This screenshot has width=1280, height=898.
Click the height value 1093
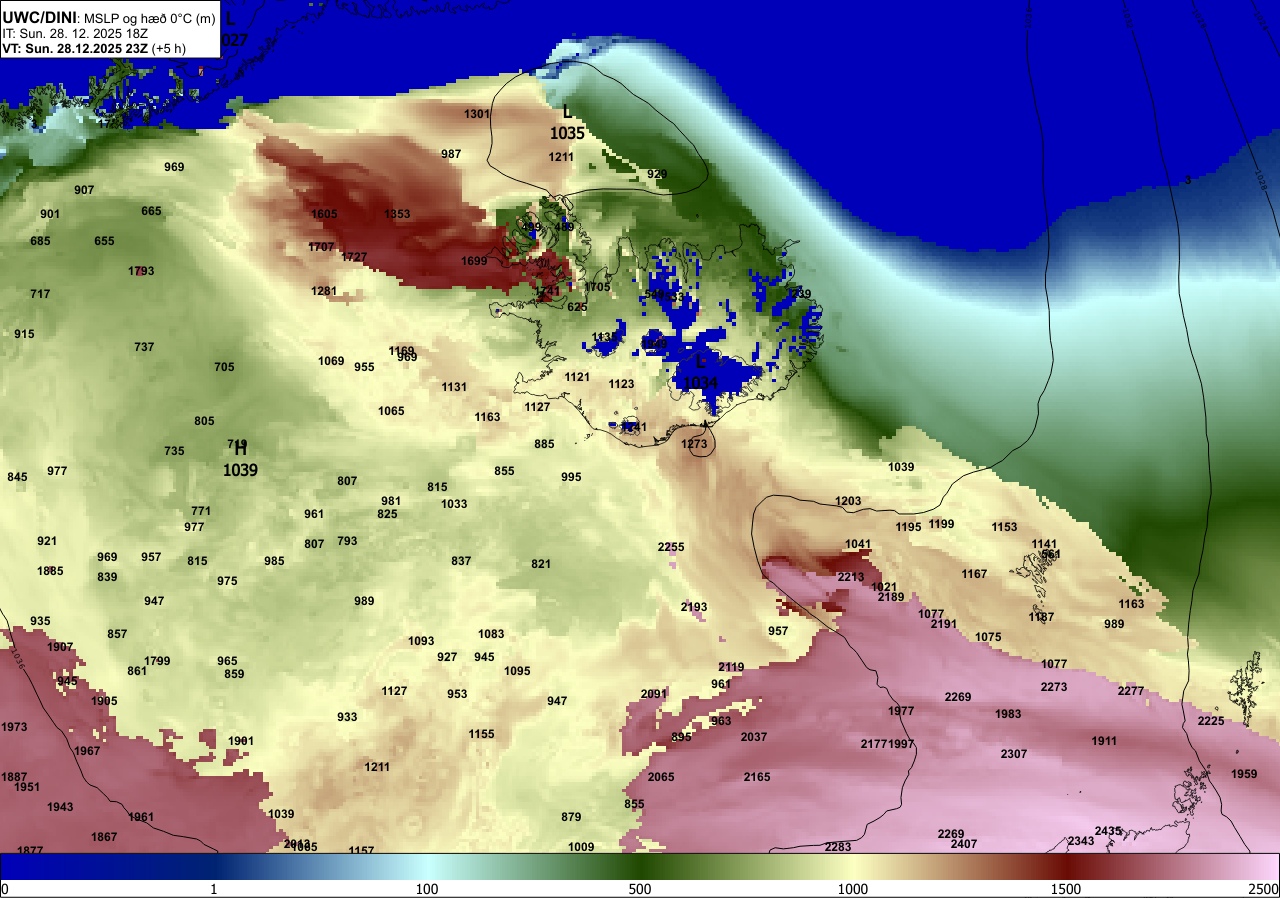tap(421, 641)
